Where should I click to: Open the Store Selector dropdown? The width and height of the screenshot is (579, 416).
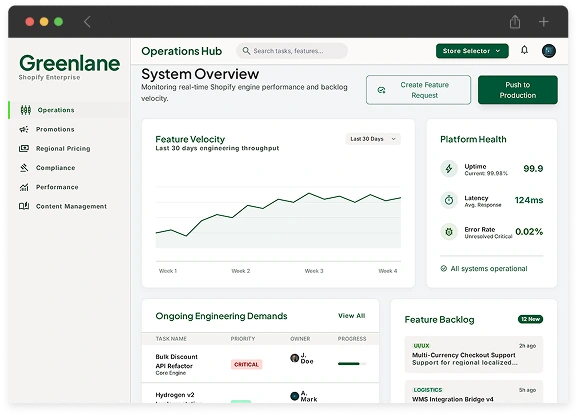(x=472, y=51)
